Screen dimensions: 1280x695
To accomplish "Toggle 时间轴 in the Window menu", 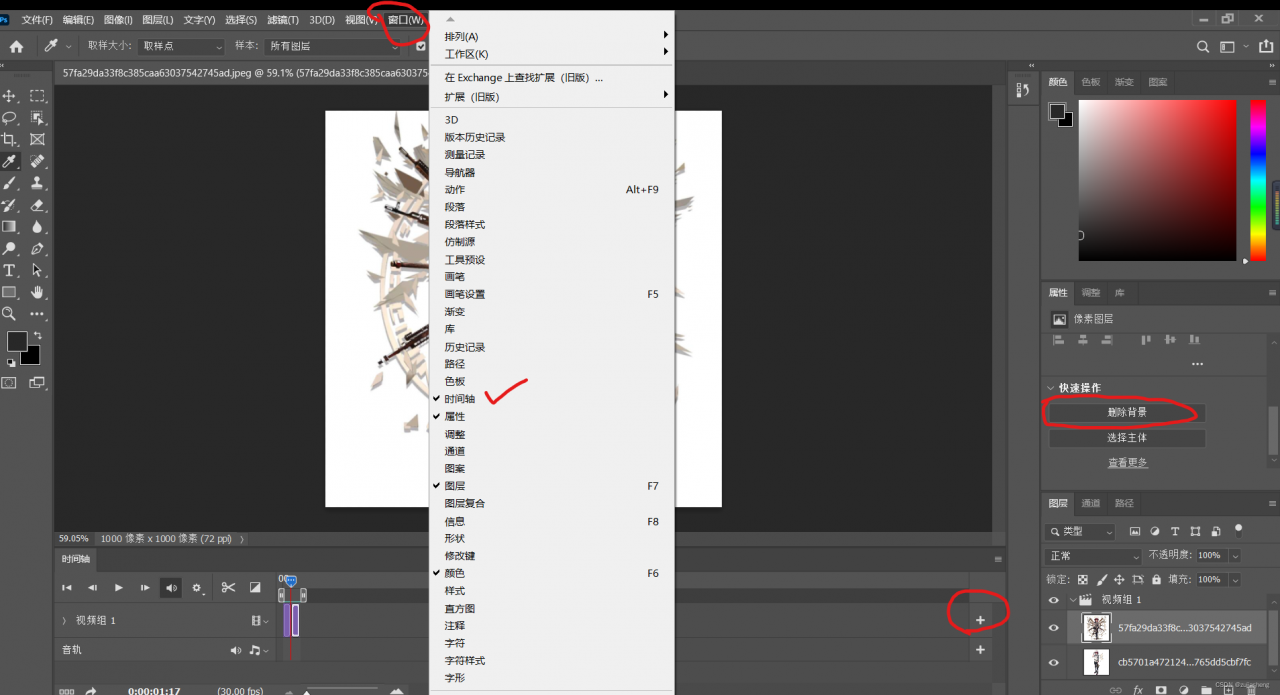I will [552, 399].
